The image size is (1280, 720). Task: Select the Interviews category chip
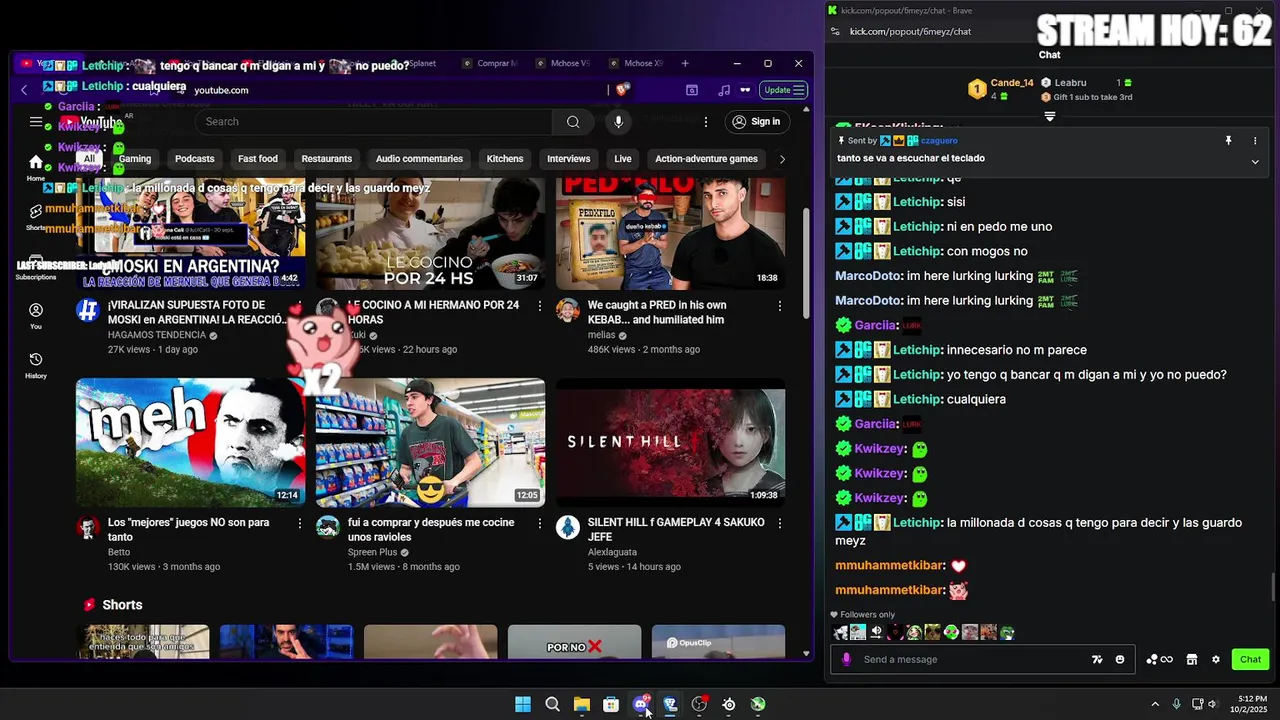(x=569, y=159)
